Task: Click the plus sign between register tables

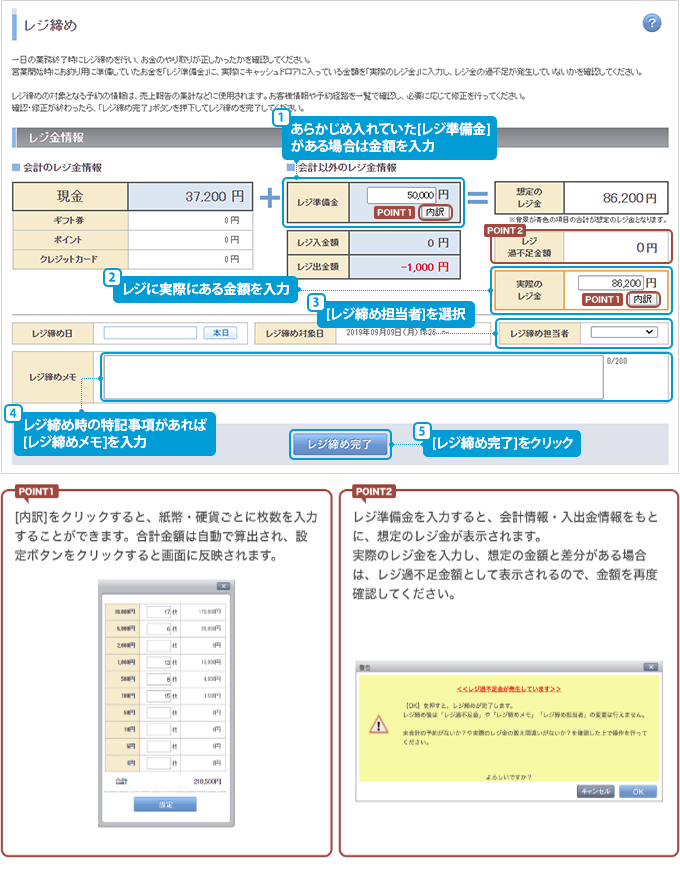Action: click(269, 197)
